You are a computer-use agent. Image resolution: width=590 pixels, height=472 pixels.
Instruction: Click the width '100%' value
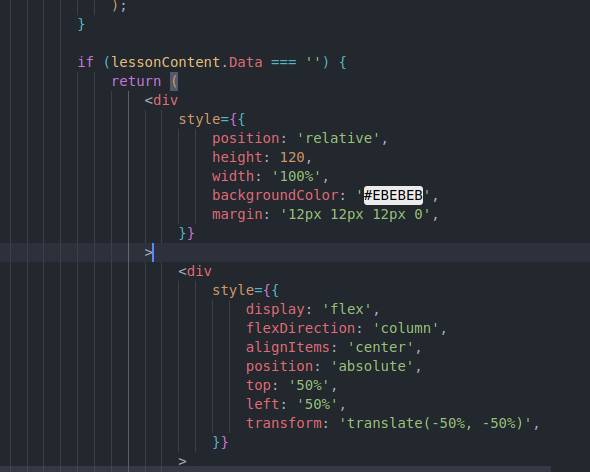coord(296,176)
